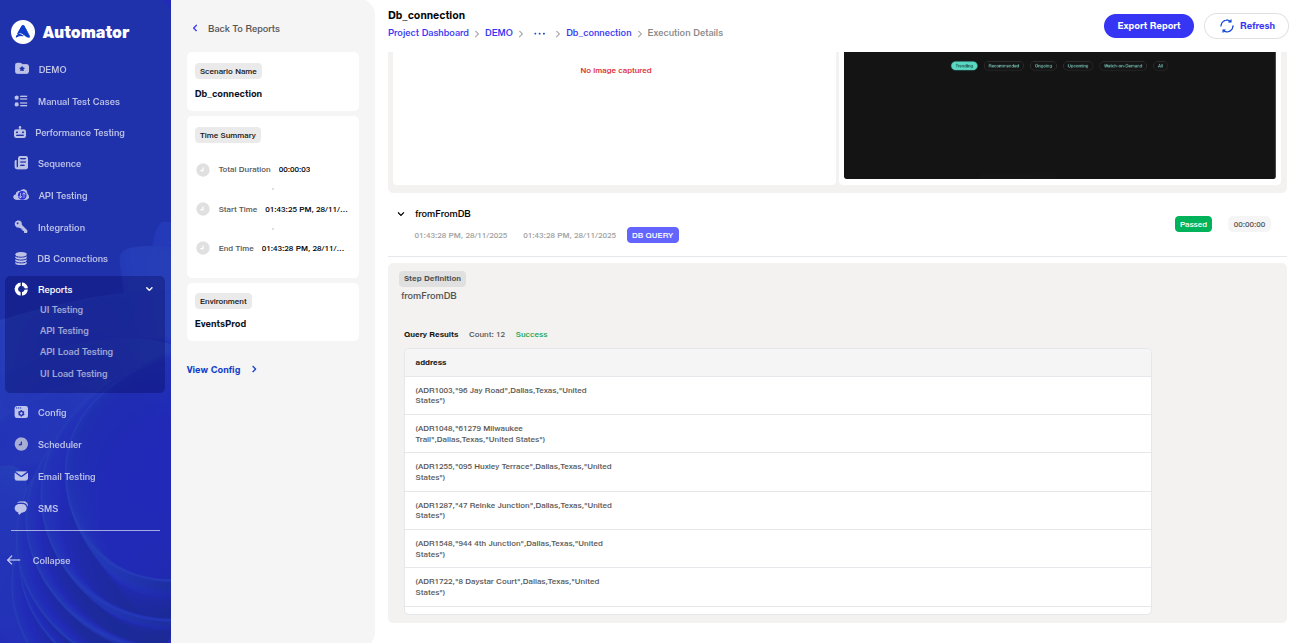Open UI Testing reports submenu item
The height and width of the screenshot is (643, 1300).
(x=61, y=310)
